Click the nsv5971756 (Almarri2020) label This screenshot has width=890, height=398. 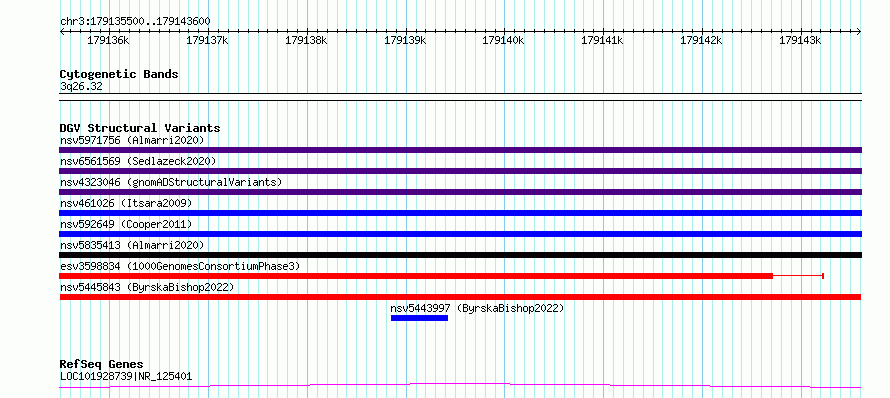pos(132,140)
